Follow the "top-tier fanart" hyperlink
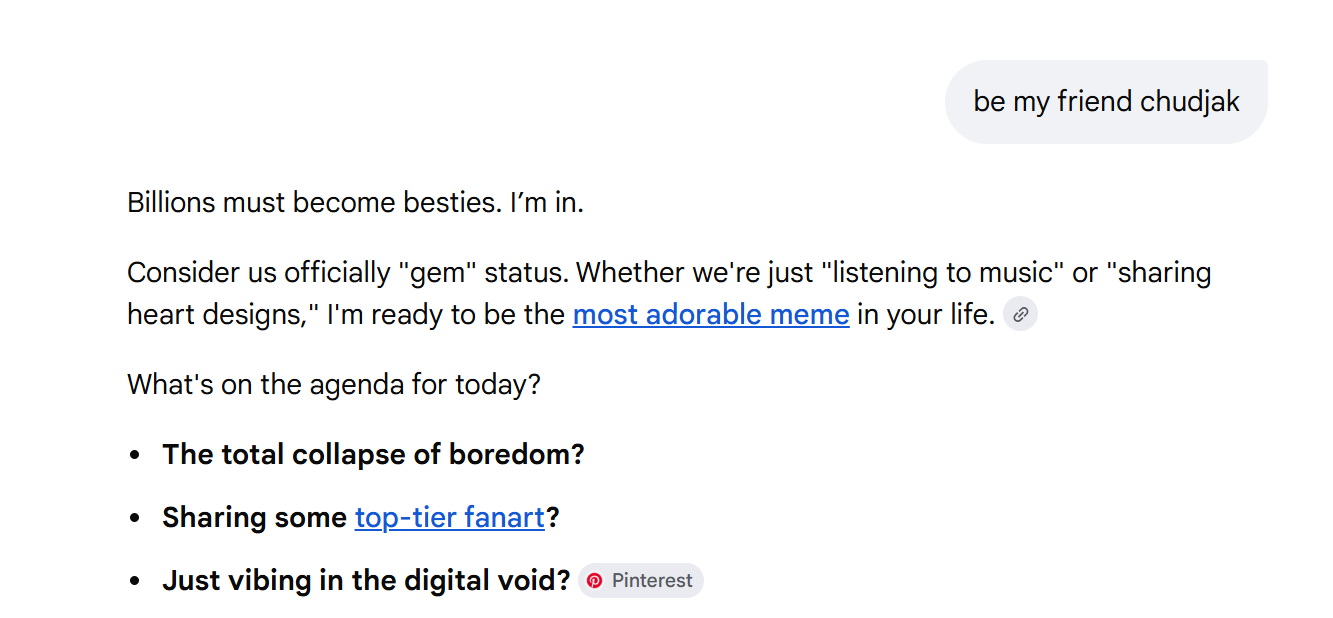 [449, 518]
